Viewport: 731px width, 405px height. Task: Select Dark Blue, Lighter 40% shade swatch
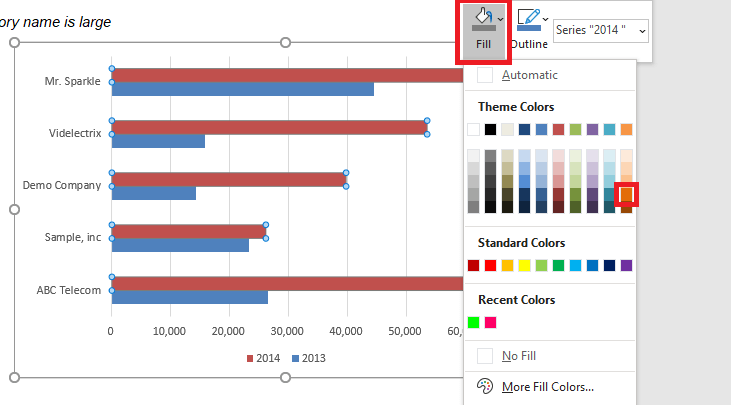524,181
